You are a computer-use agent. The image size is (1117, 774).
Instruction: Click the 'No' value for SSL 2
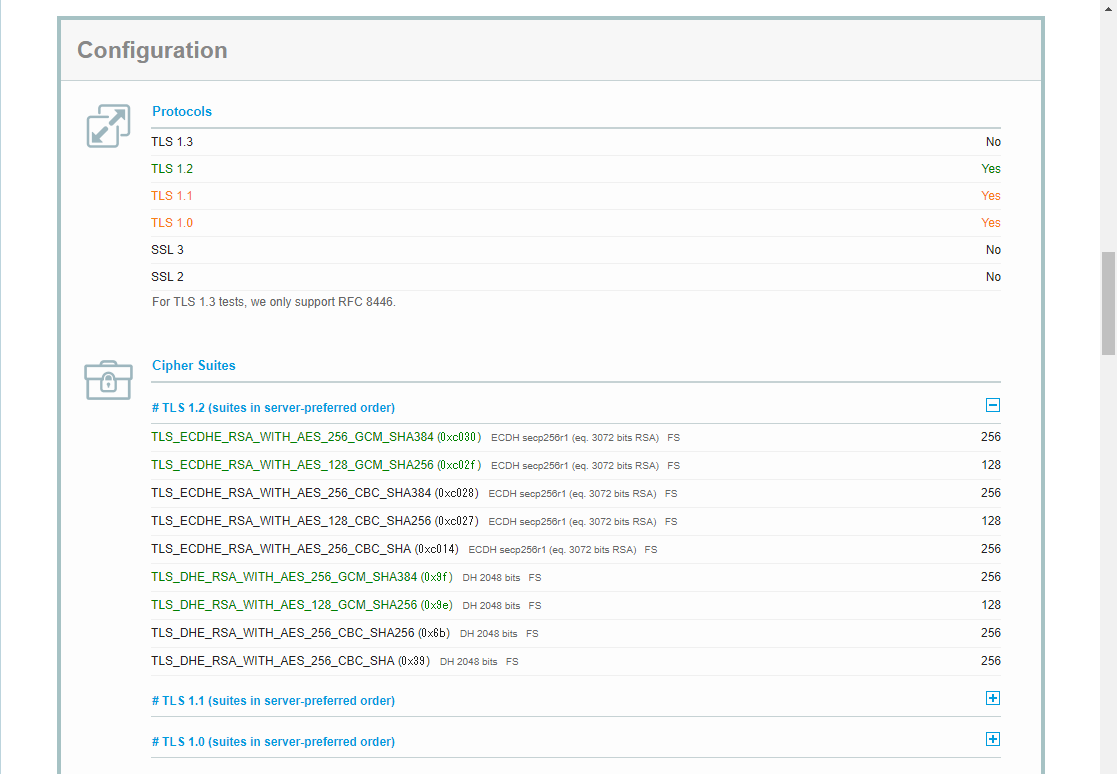coord(993,277)
